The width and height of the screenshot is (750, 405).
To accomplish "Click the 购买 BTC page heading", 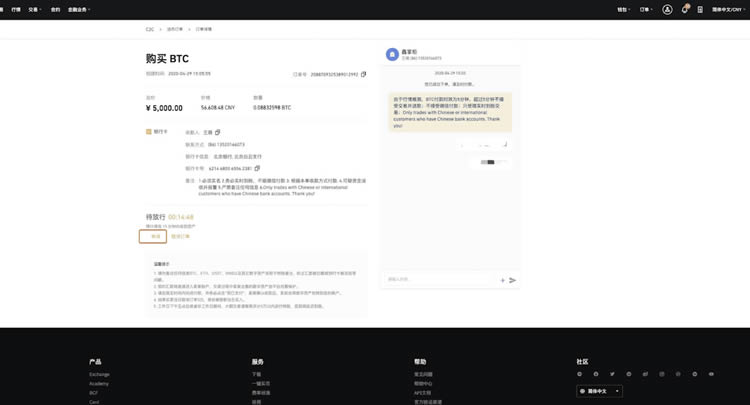I will (x=167, y=58).
